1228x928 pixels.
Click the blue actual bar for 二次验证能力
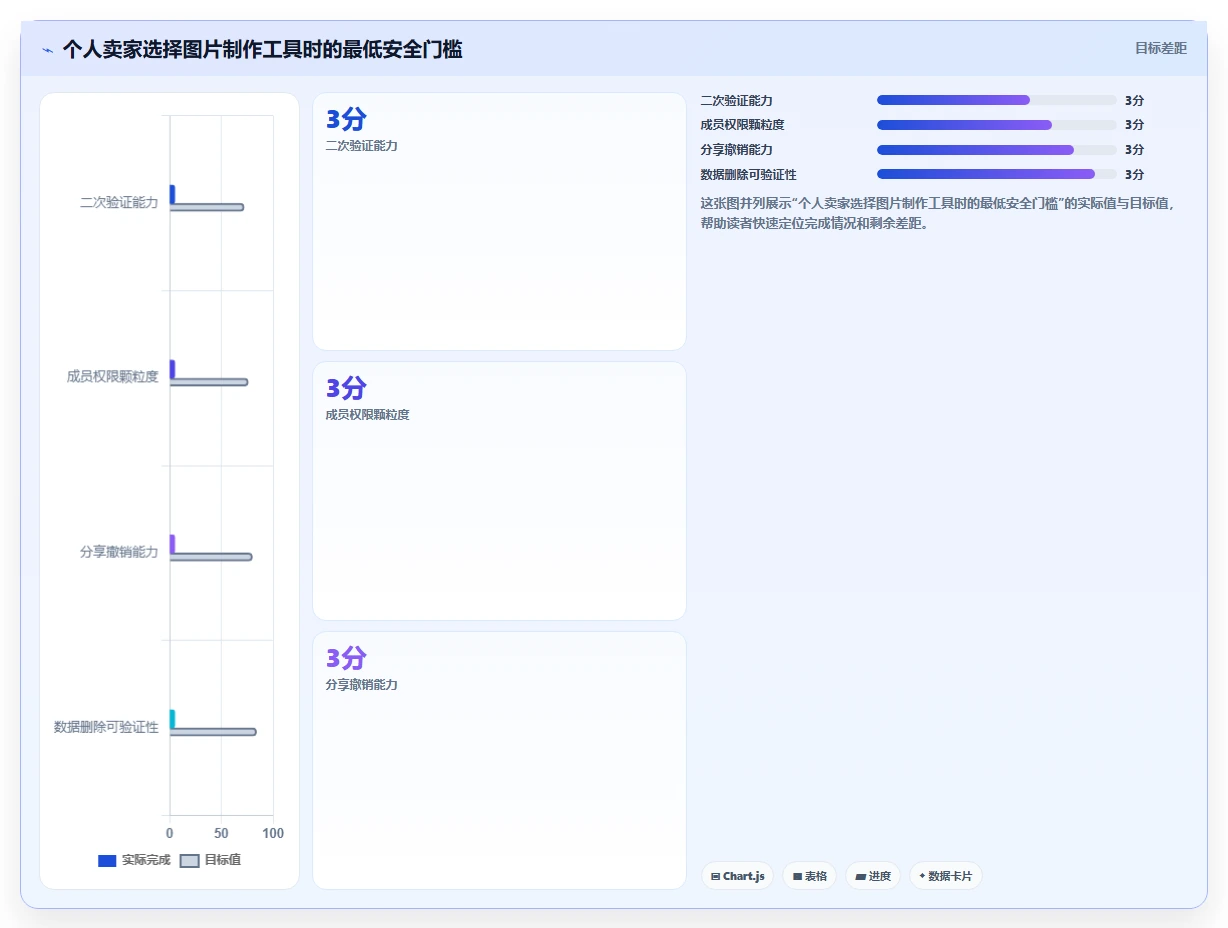[172, 194]
